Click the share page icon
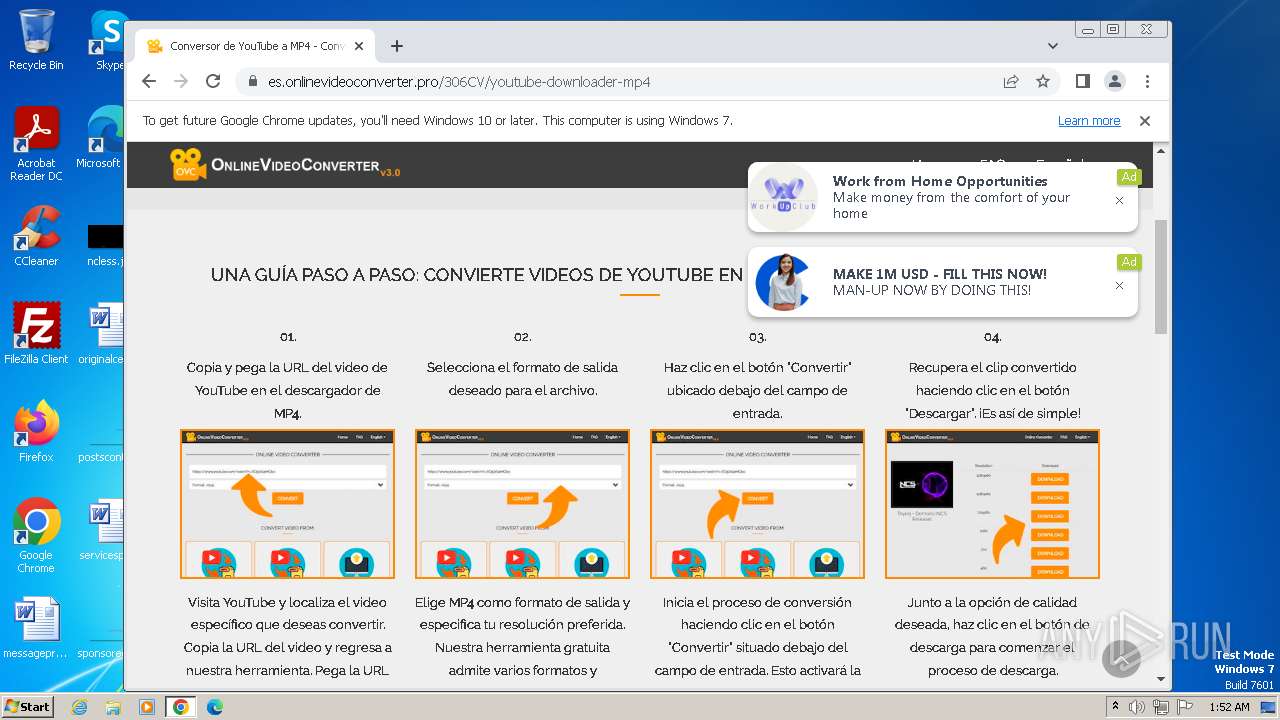Image resolution: width=1280 pixels, height=720 pixels. click(x=1011, y=81)
